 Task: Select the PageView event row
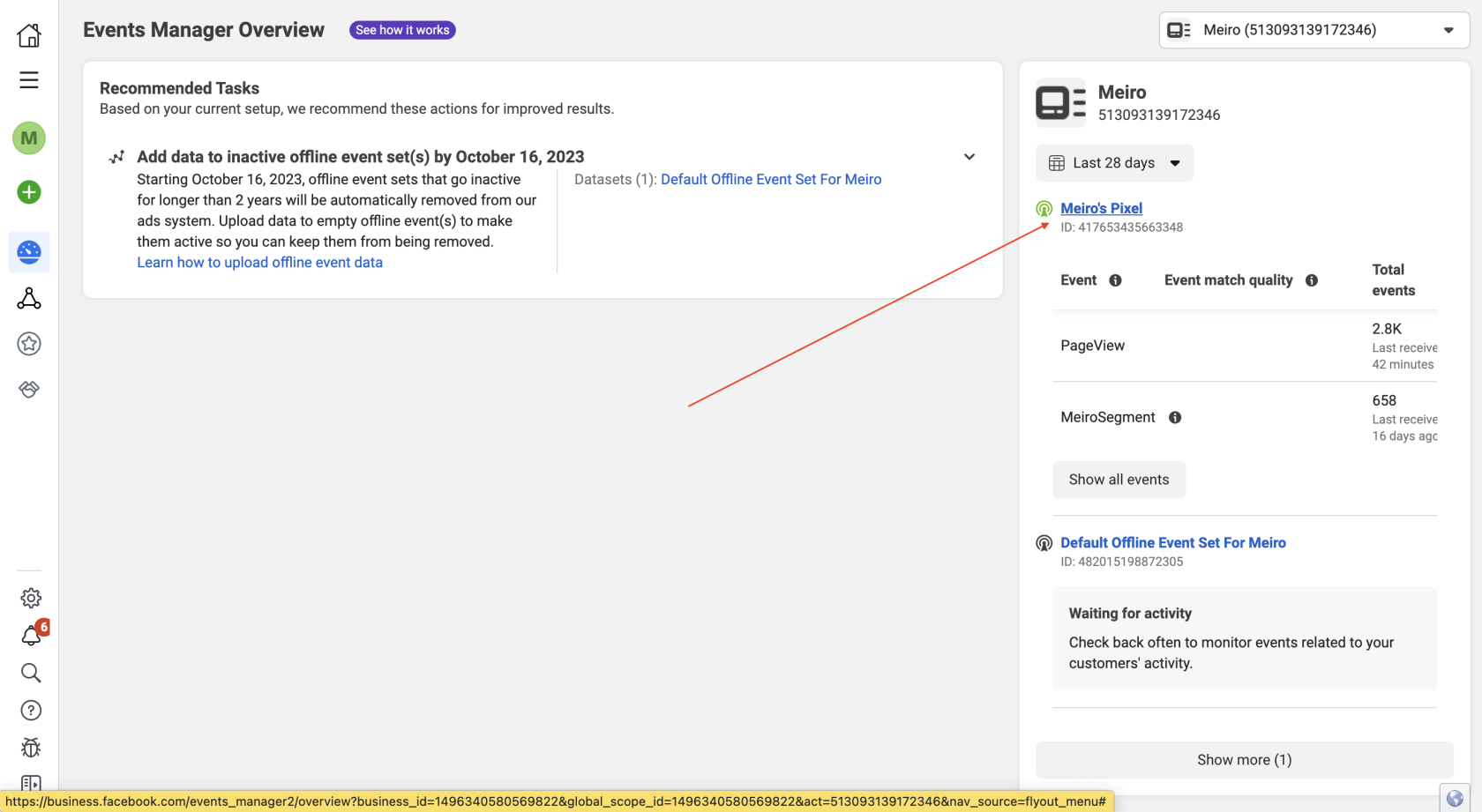click(x=1245, y=346)
